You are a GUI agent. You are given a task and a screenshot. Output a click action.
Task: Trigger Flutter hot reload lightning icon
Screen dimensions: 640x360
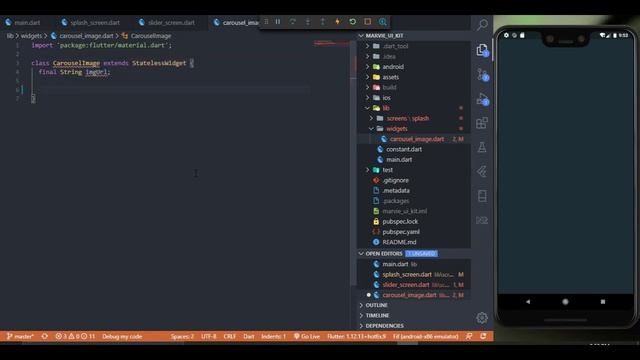point(338,22)
